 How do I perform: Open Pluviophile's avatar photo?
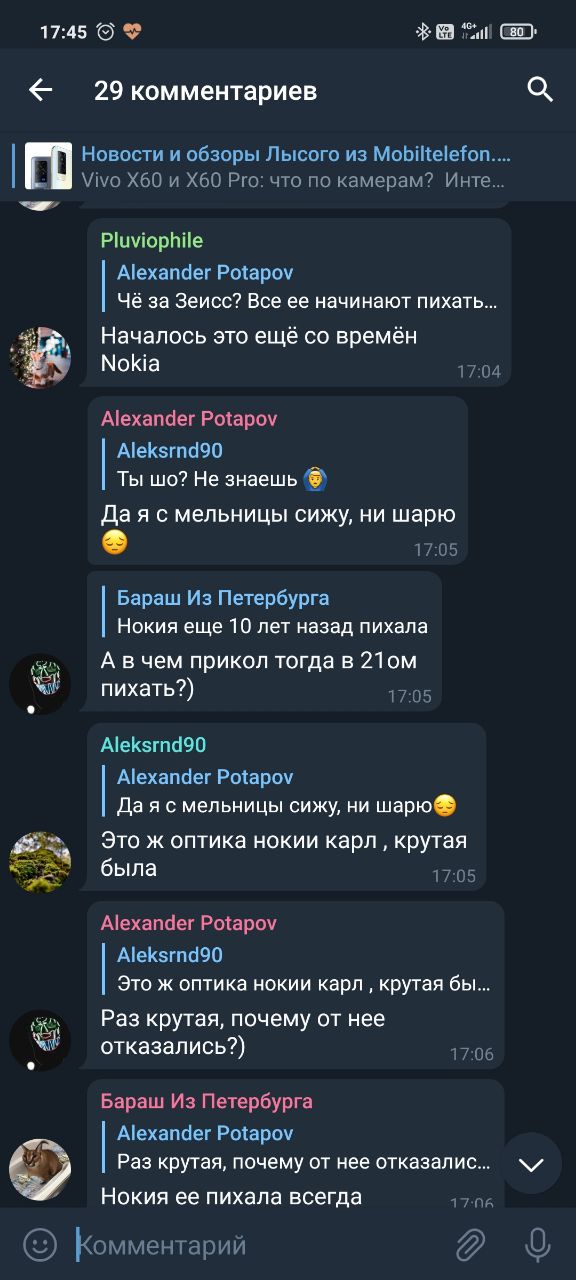[40, 357]
